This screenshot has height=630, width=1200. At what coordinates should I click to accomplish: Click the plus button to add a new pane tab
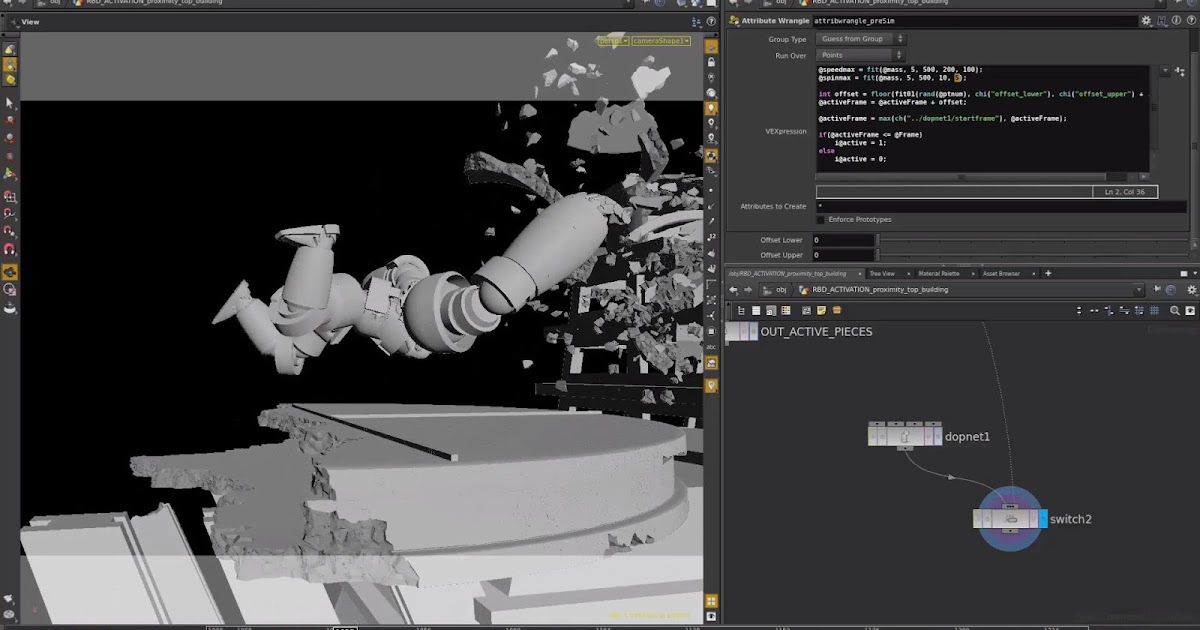[1046, 273]
